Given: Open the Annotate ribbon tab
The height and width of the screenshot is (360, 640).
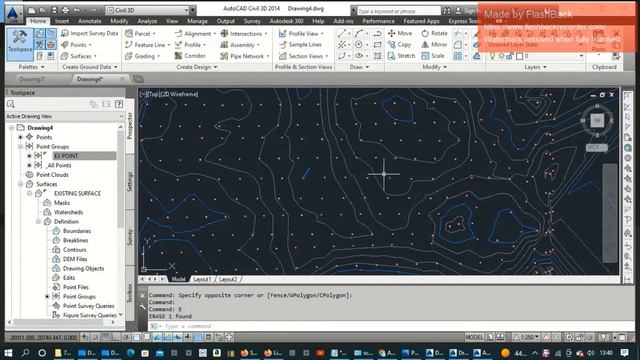Looking at the screenshot, I should (89, 21).
